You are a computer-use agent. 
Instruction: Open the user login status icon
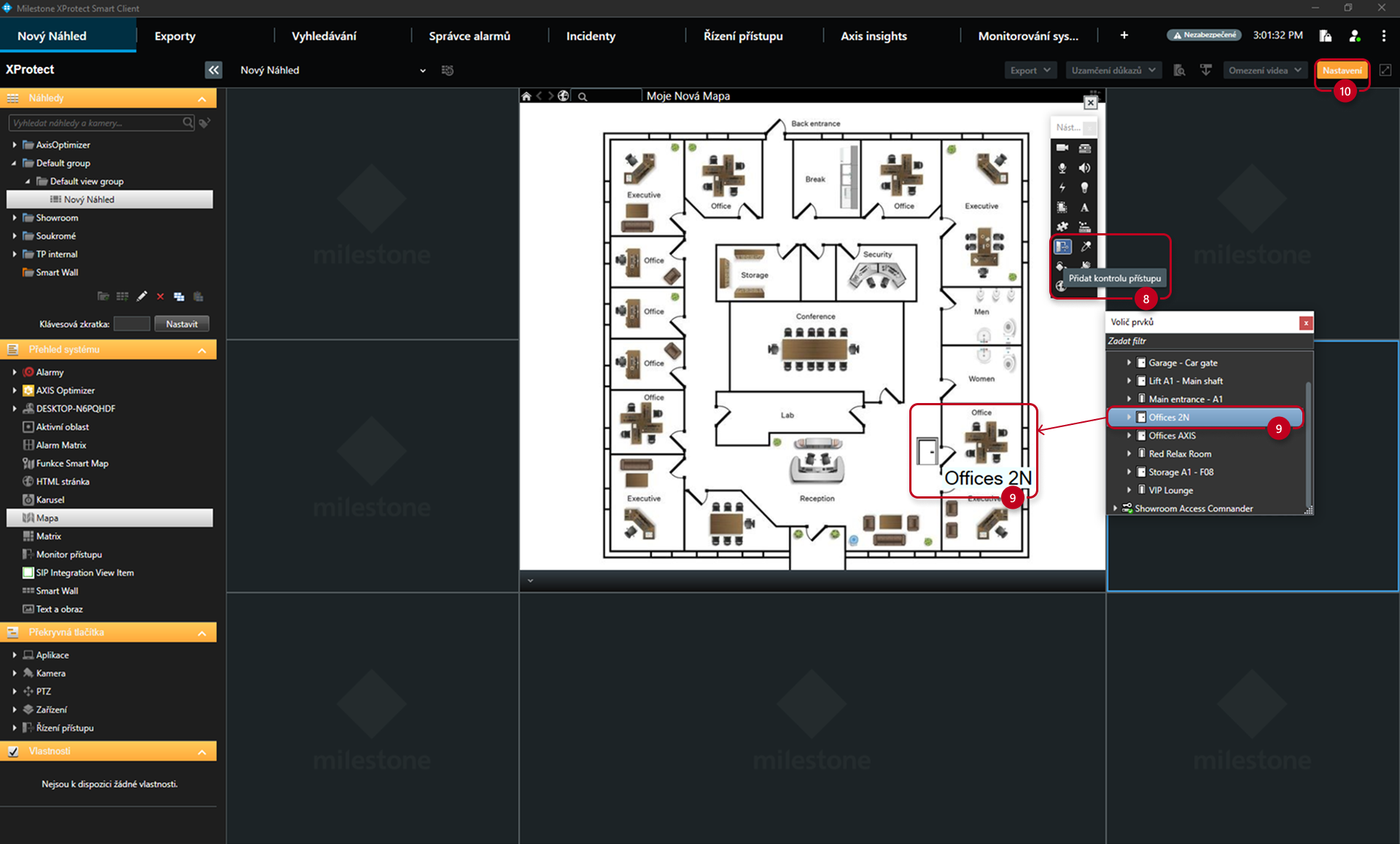click(x=1355, y=36)
